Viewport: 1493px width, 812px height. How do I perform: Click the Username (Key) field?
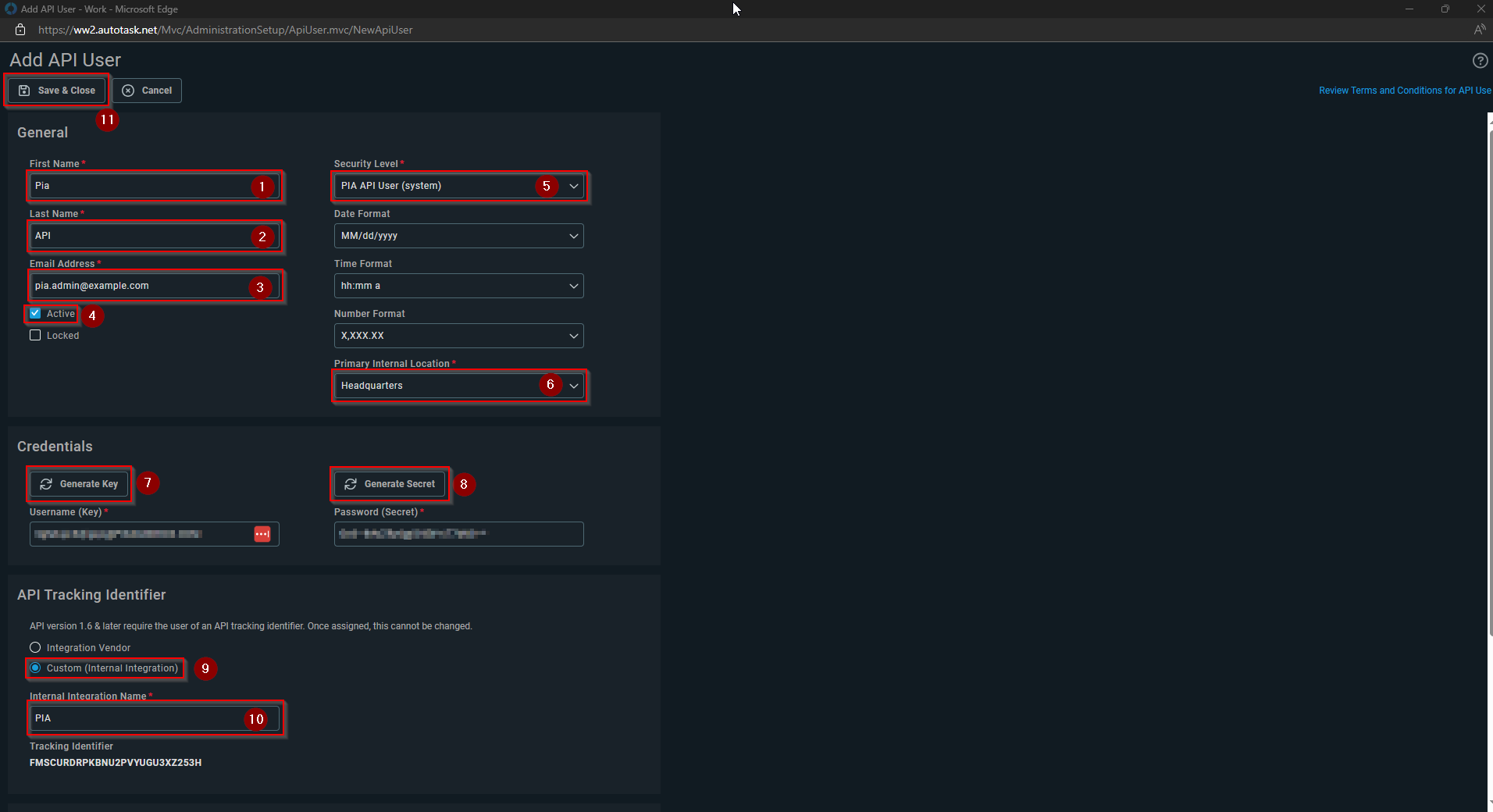(155, 534)
